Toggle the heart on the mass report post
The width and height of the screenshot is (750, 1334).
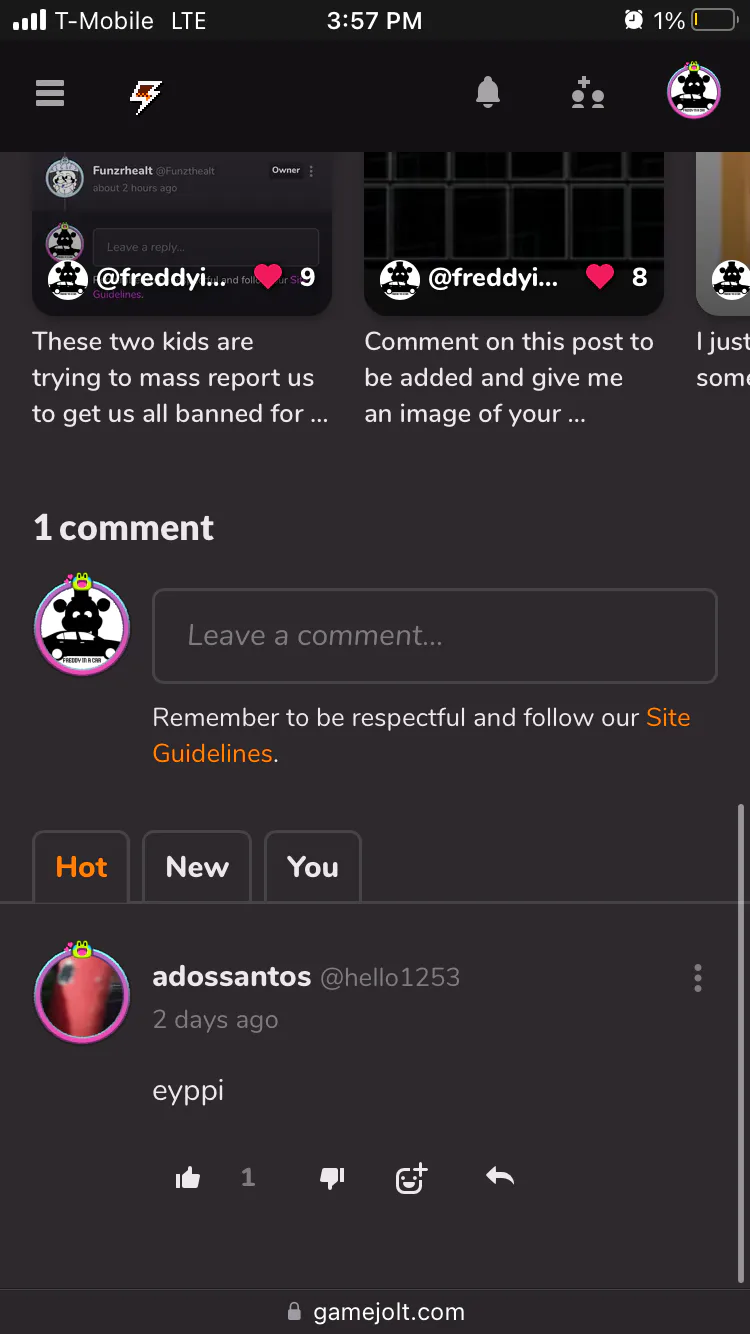point(268,277)
